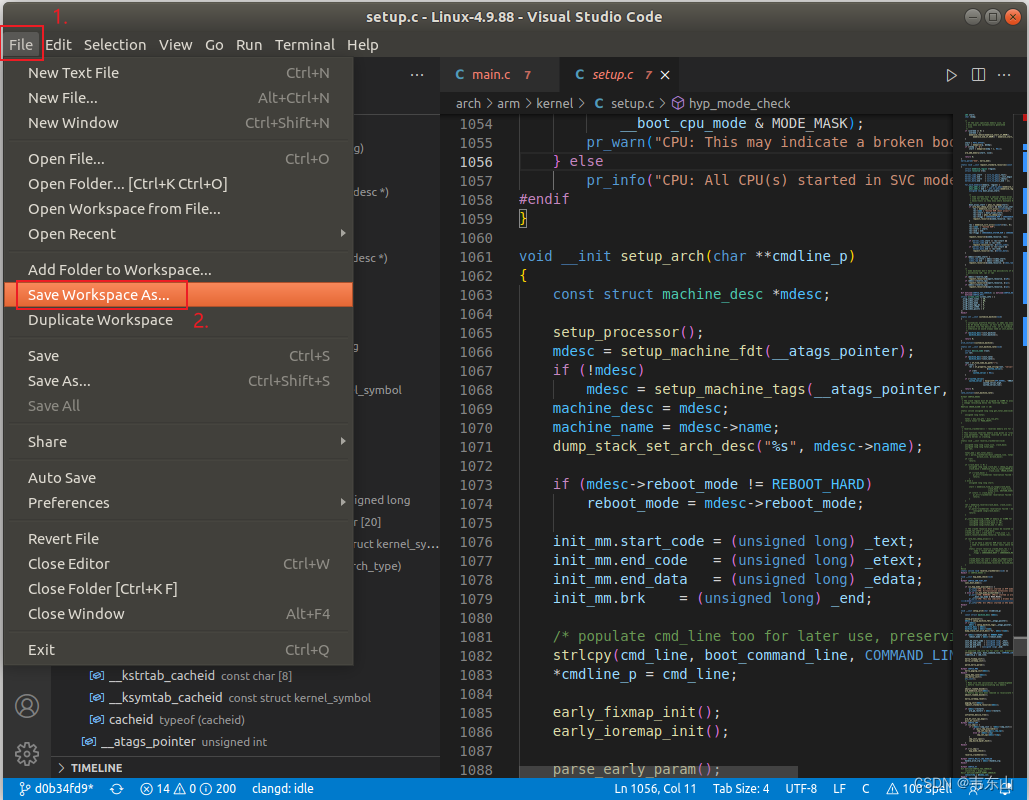Choose Save in the File menu
The width and height of the screenshot is (1029, 800).
178,356
